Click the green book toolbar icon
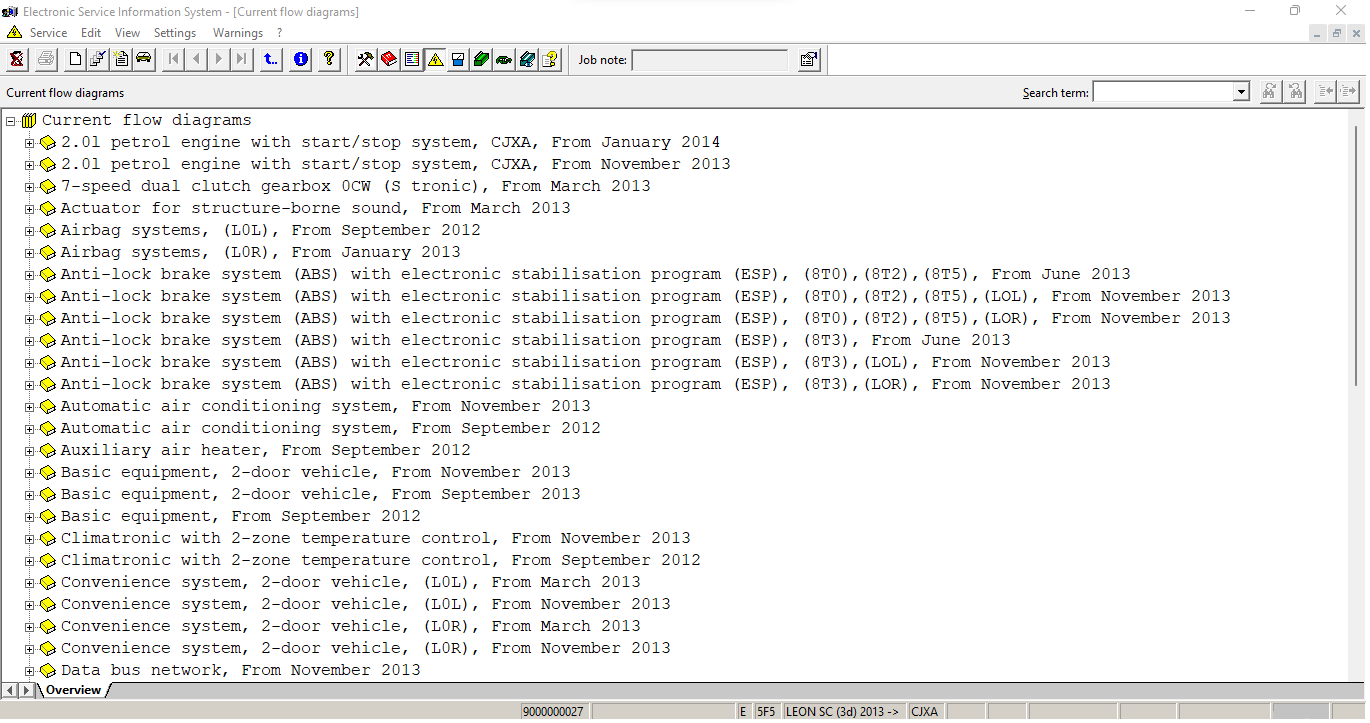Screen dimensions: 1370x723 pyautogui.click(x=481, y=60)
